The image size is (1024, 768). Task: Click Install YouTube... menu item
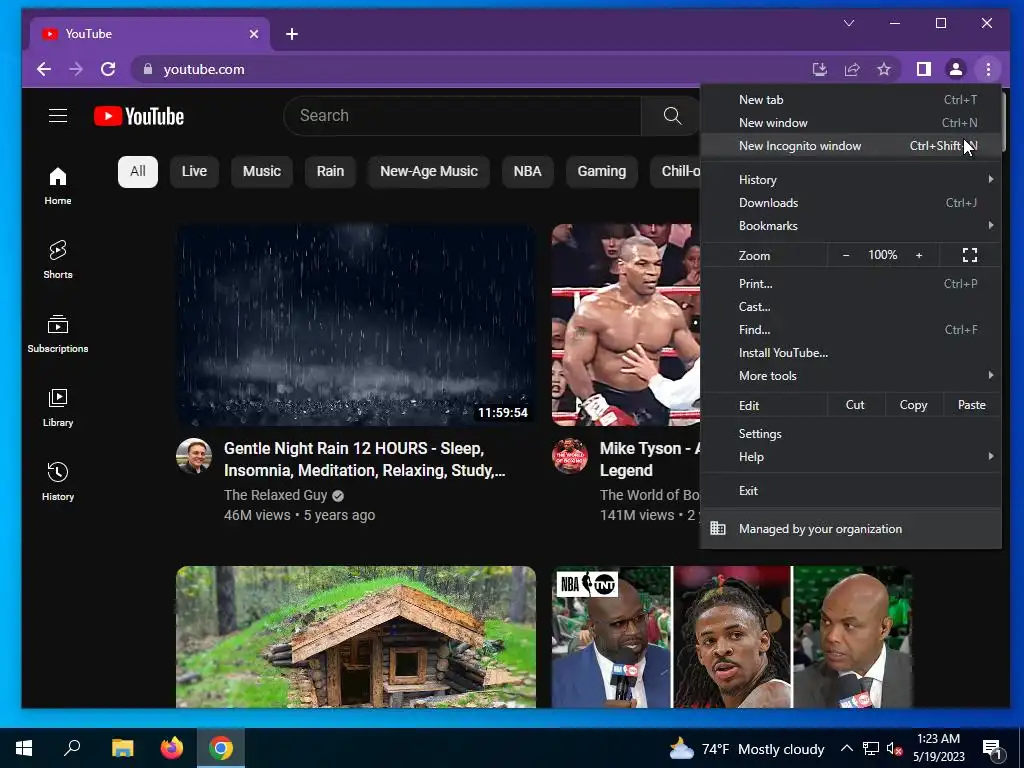[x=850, y=353]
